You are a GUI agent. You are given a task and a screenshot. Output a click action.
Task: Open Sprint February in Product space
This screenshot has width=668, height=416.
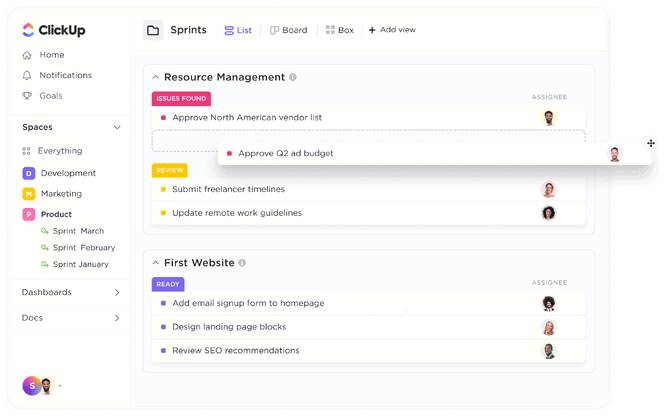pos(83,247)
